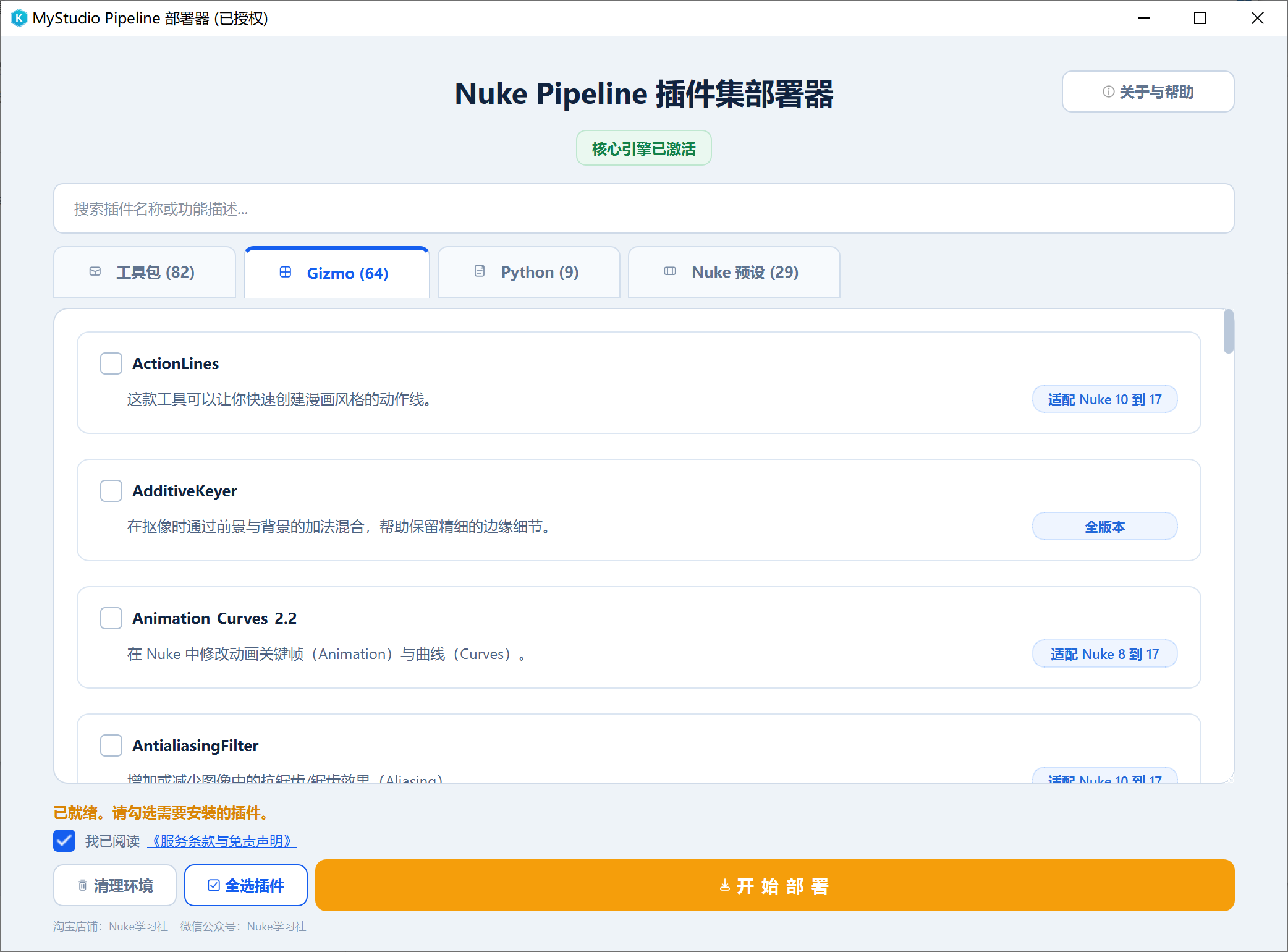Click the script icon on Python tab
Image resolution: width=1288 pixels, height=952 pixels.
(480, 271)
